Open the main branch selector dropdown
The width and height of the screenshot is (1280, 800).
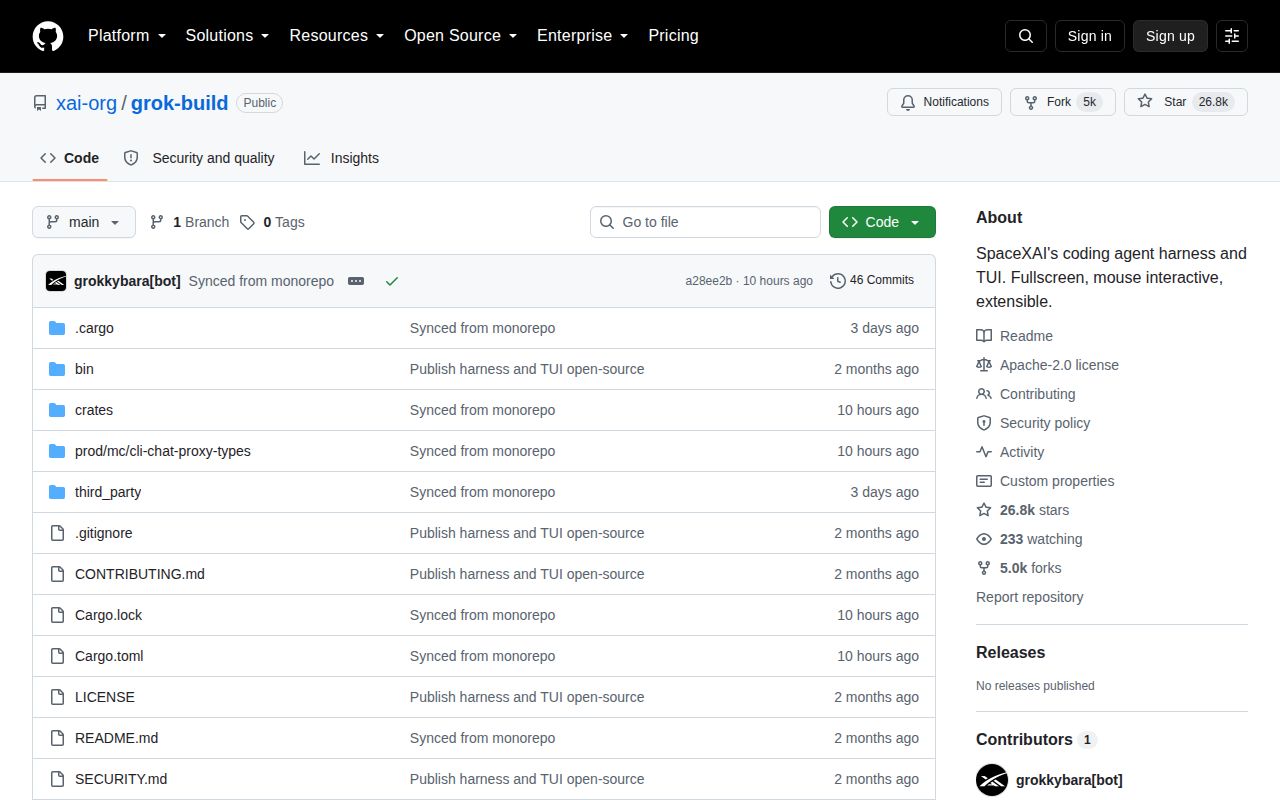click(x=84, y=222)
